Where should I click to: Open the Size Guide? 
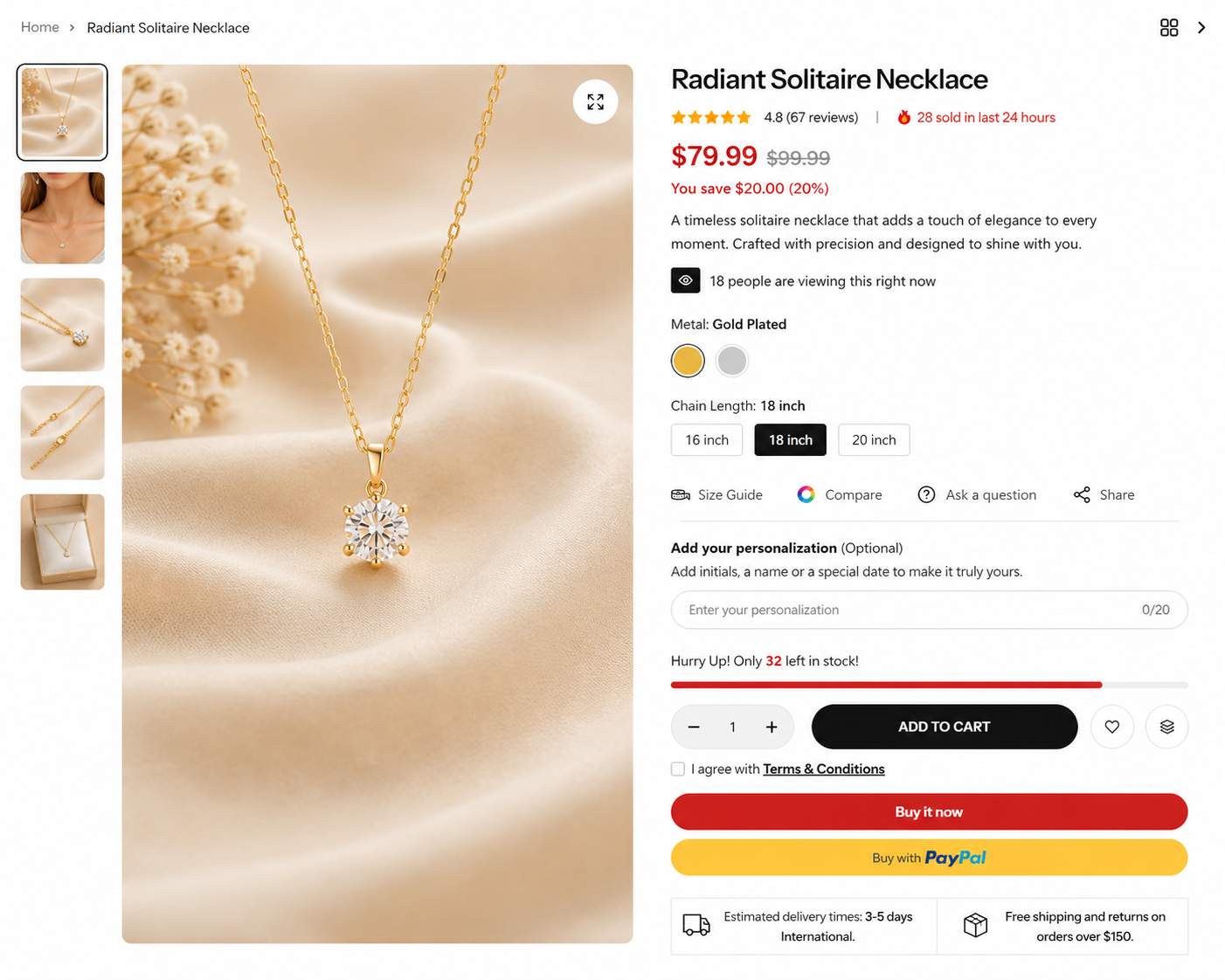tap(716, 494)
